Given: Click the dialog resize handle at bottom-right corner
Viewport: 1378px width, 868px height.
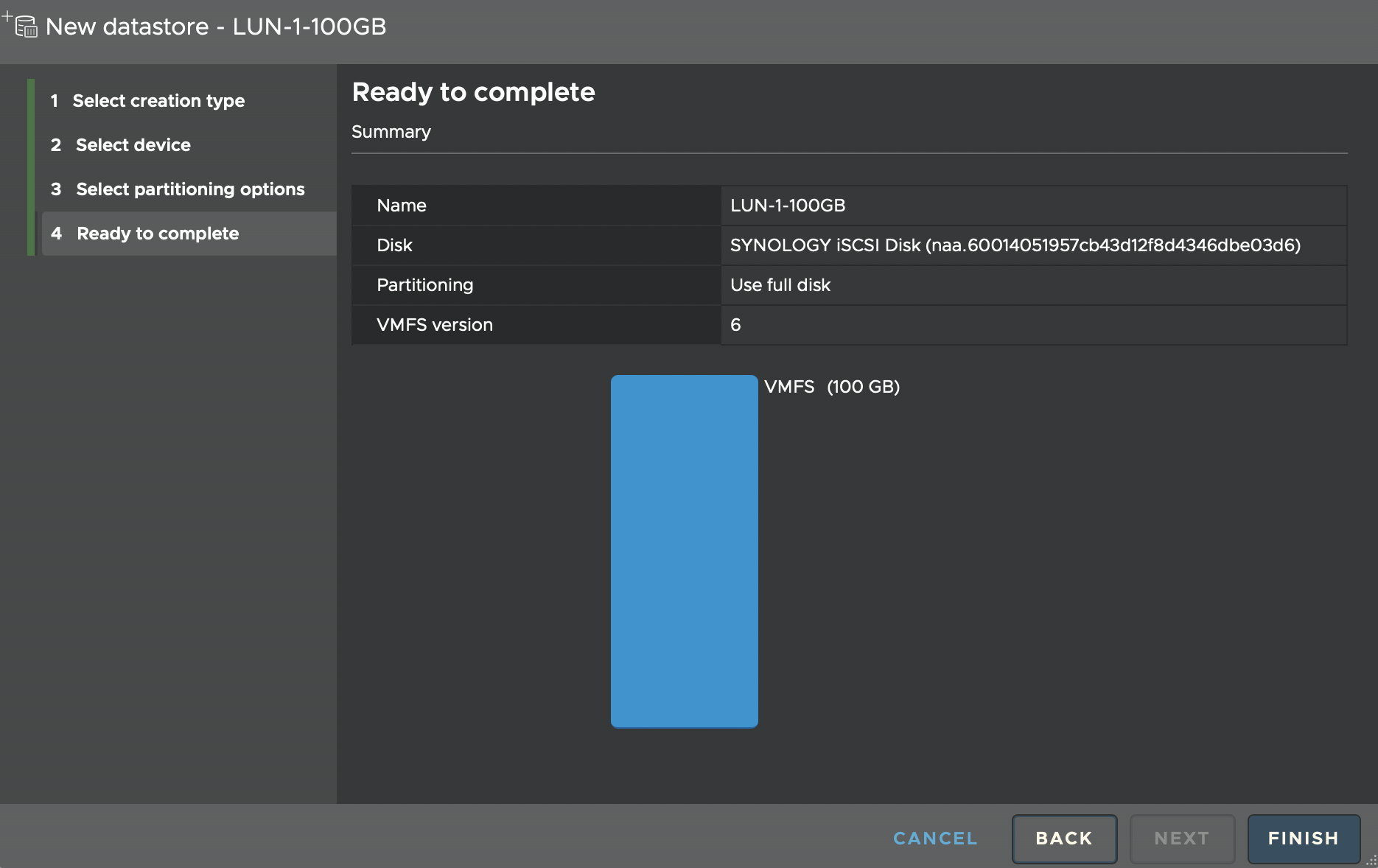Looking at the screenshot, I should (x=1371, y=862).
